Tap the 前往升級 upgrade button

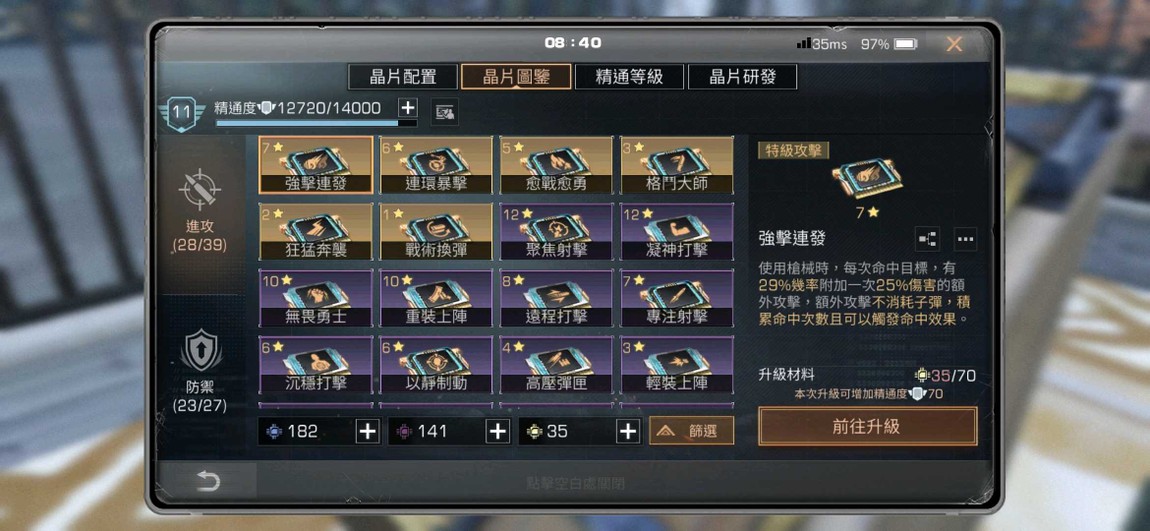point(868,426)
